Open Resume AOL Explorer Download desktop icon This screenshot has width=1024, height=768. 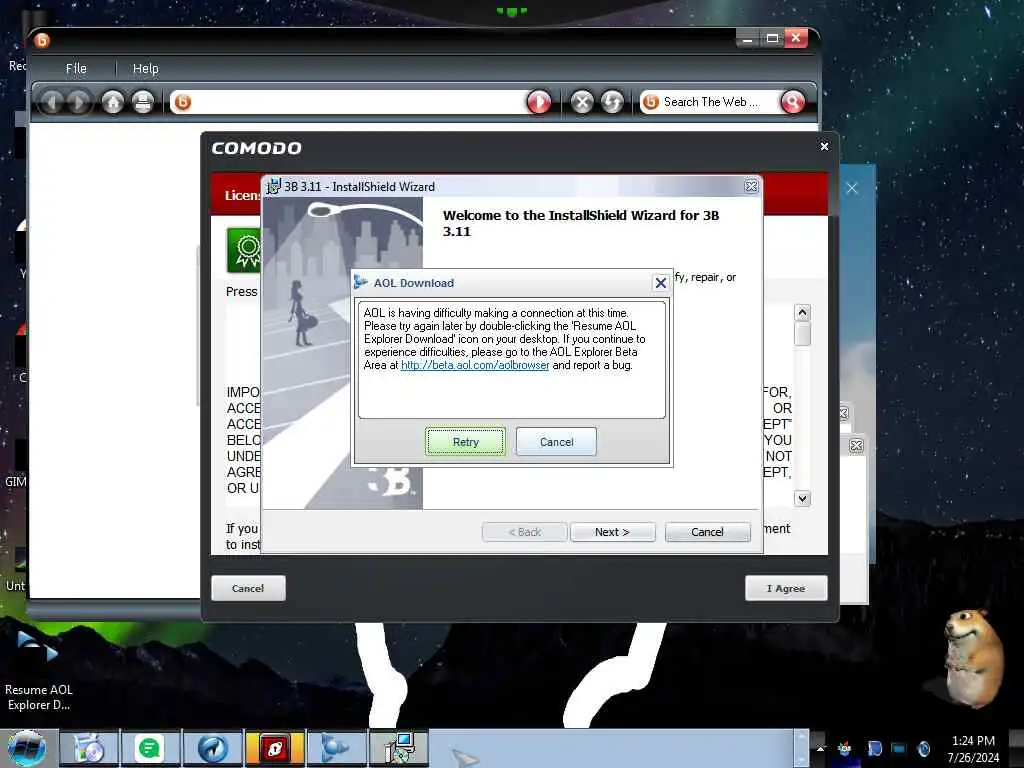[x=38, y=673]
